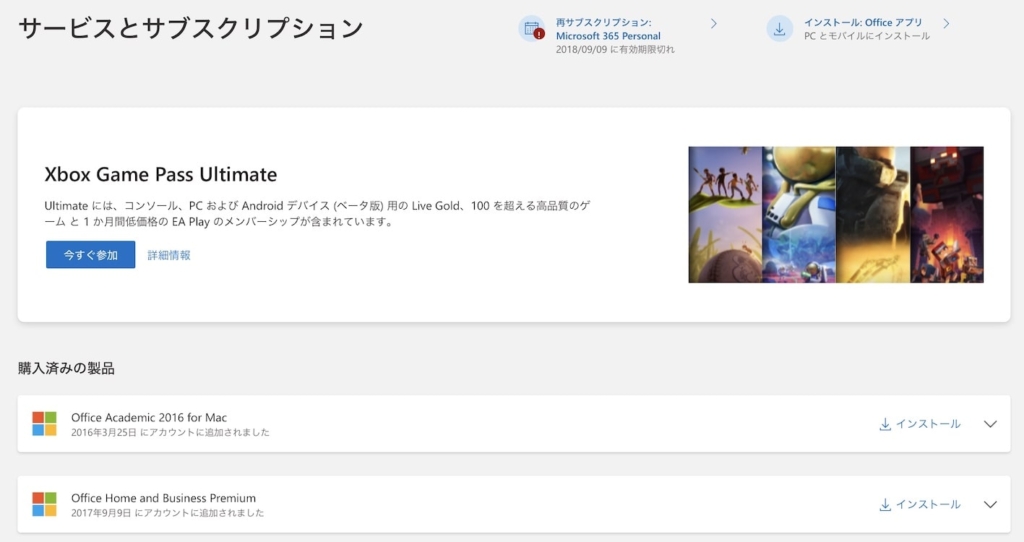The height and width of the screenshot is (542, 1024).
Task: Click the Xbox Game Pass Ultimate heading
Action: point(161,174)
